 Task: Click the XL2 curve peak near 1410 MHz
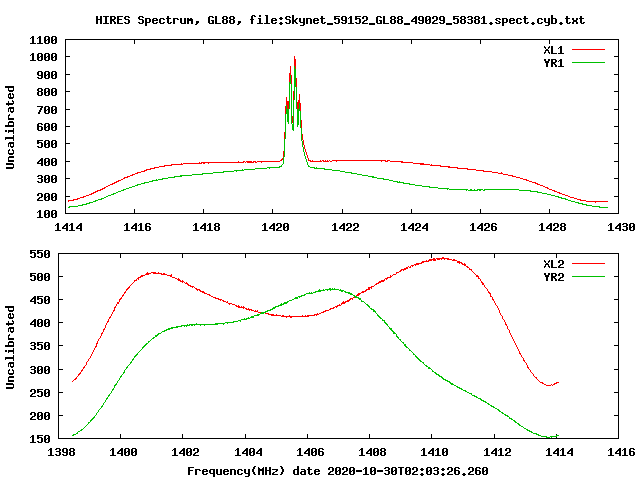[x=443, y=258]
